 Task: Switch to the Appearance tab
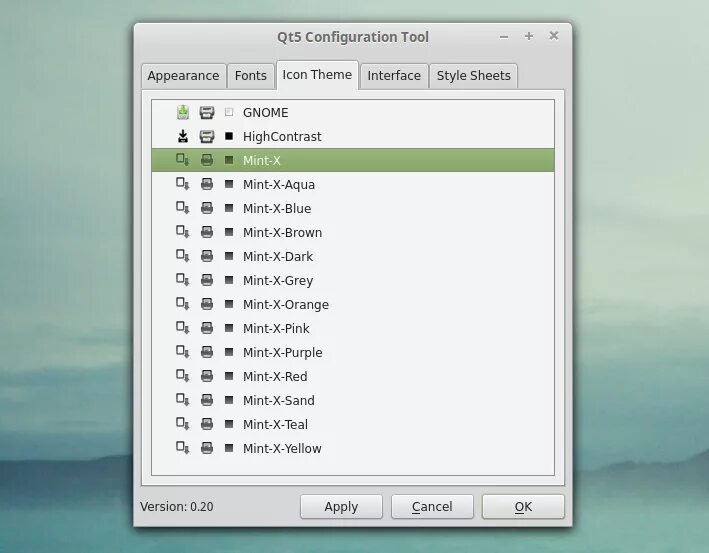pyautogui.click(x=183, y=76)
